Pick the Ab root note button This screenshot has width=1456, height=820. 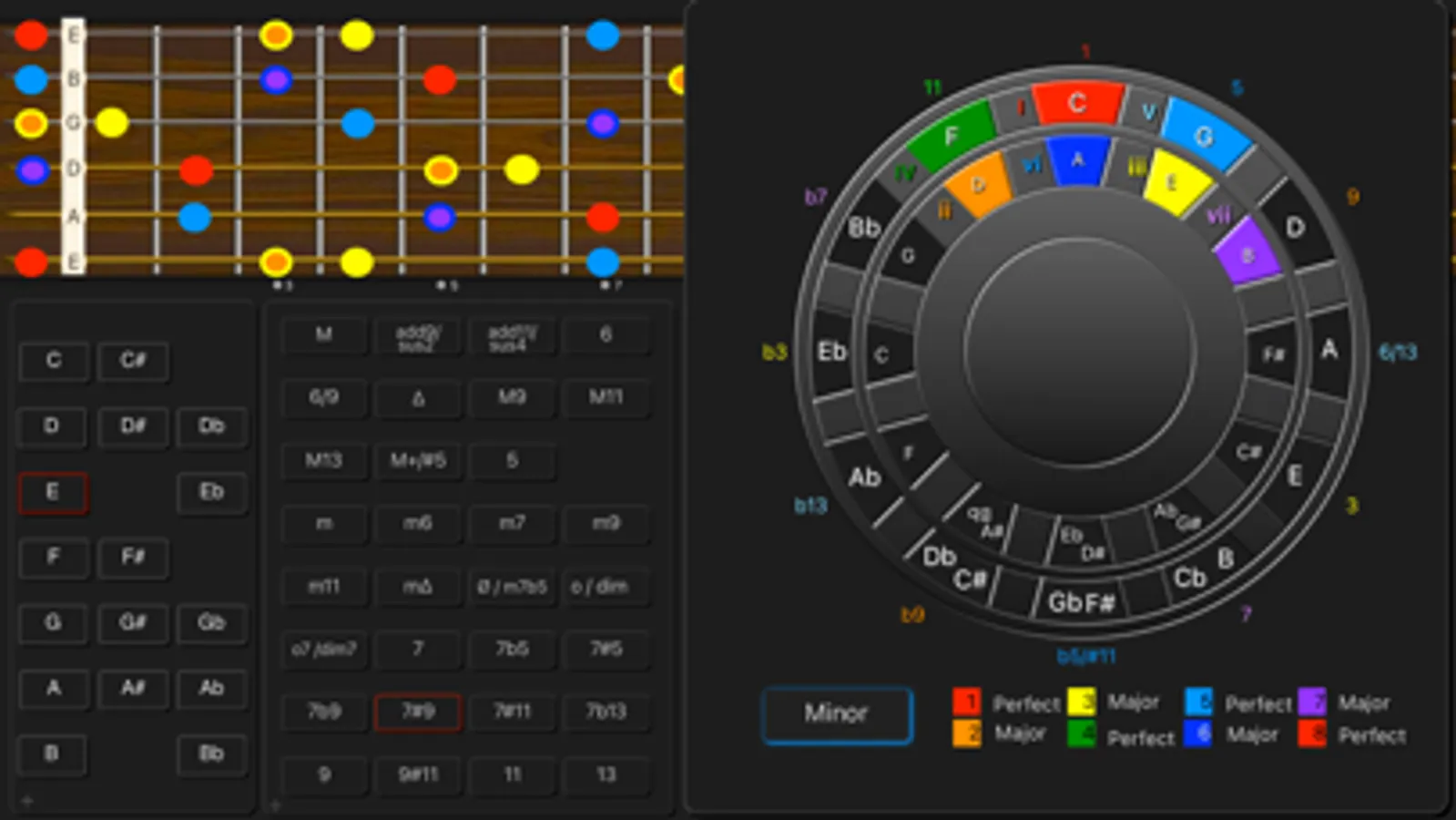pyautogui.click(x=211, y=689)
